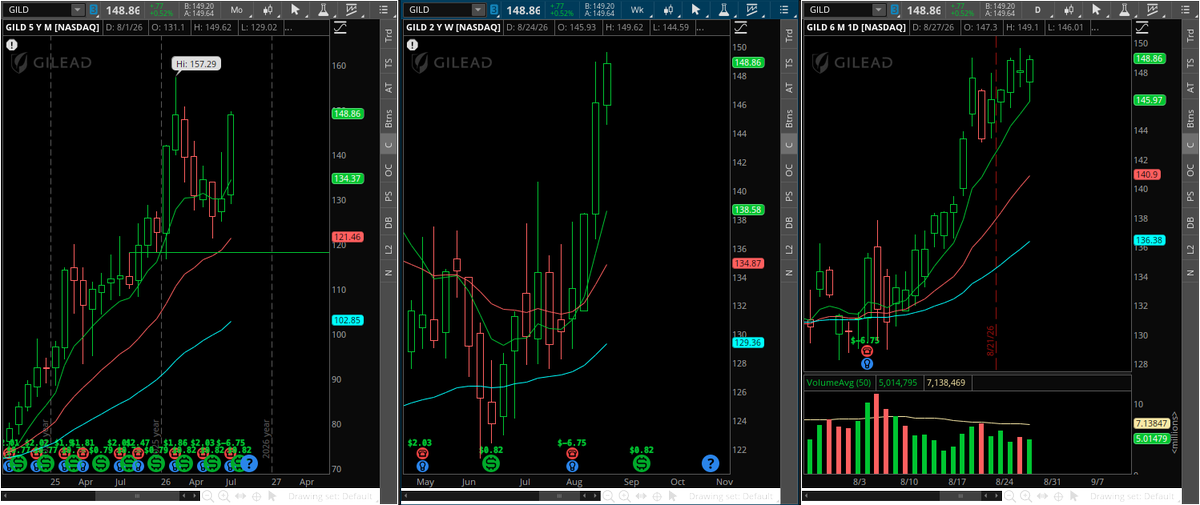Click $0.82 dividend icon near Sep on weekly chart

pyautogui.click(x=640, y=463)
